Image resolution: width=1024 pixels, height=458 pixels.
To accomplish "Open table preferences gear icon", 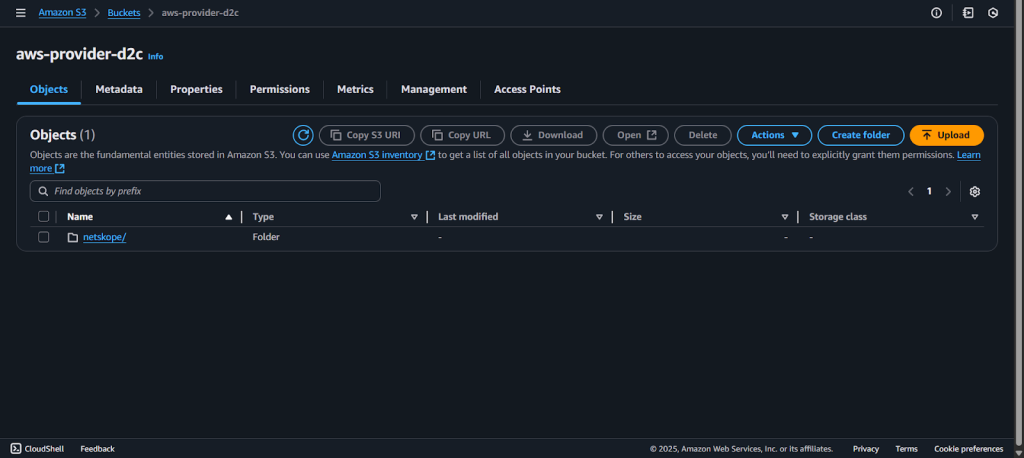I will pos(975,191).
